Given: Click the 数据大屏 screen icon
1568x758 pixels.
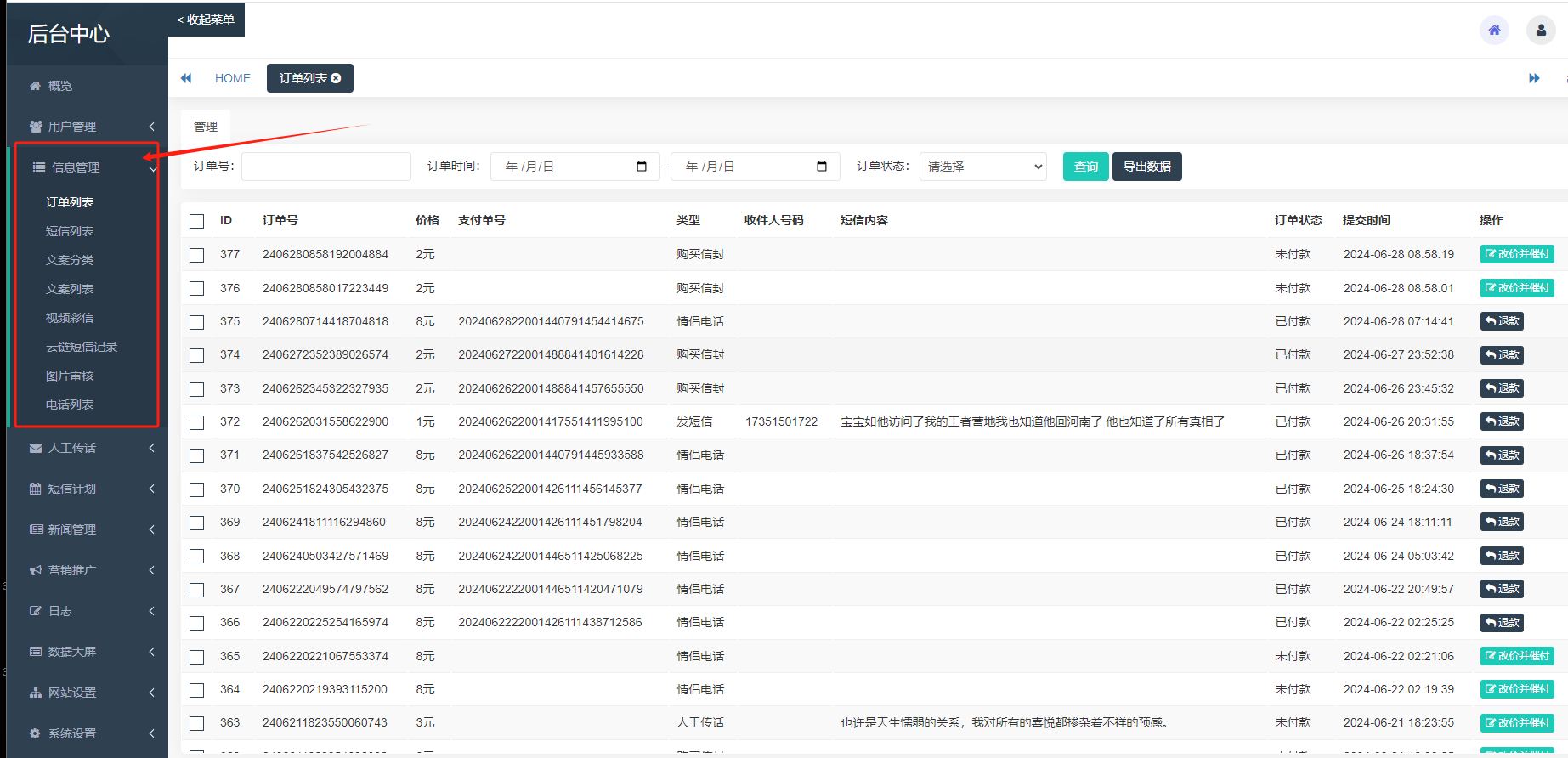Looking at the screenshot, I should tap(36, 652).
